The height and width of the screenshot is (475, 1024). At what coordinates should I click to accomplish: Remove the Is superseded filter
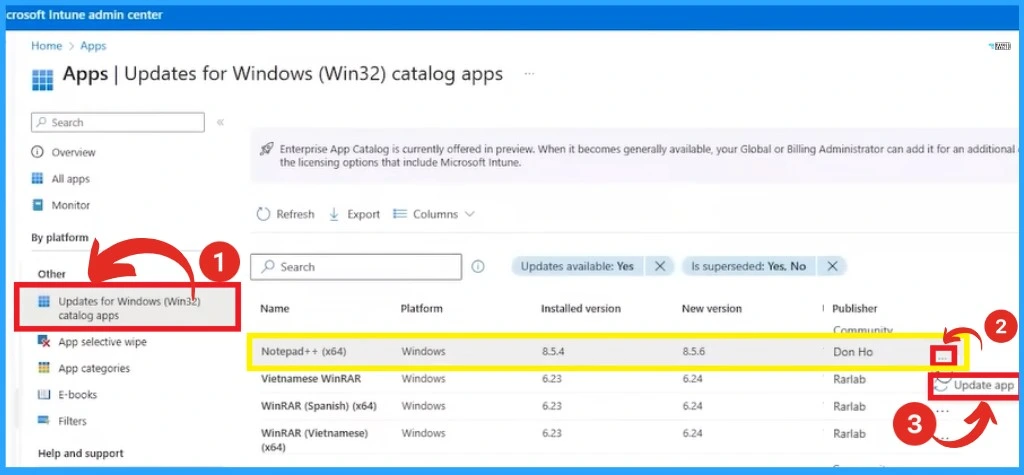tap(832, 267)
